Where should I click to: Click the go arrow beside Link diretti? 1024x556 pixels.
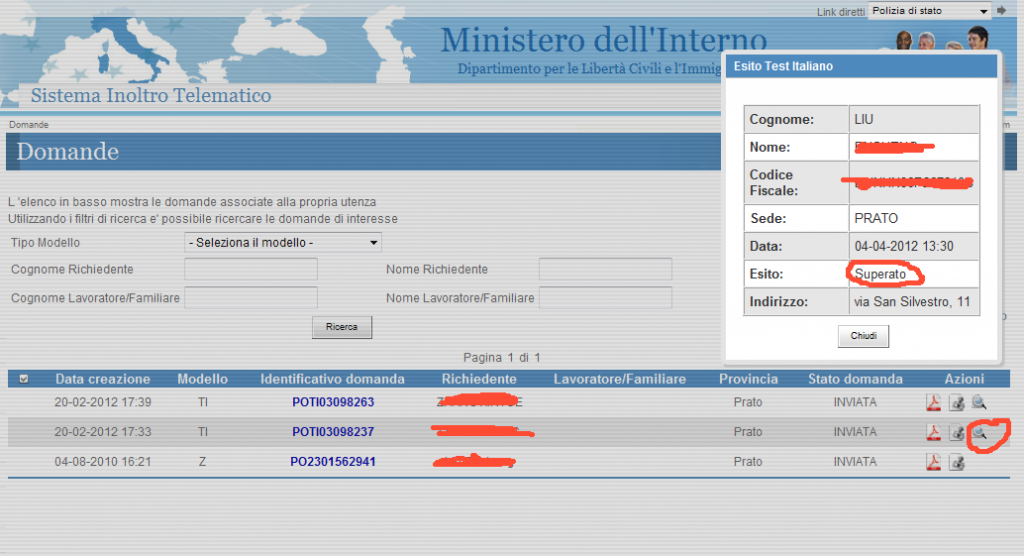(1001, 10)
